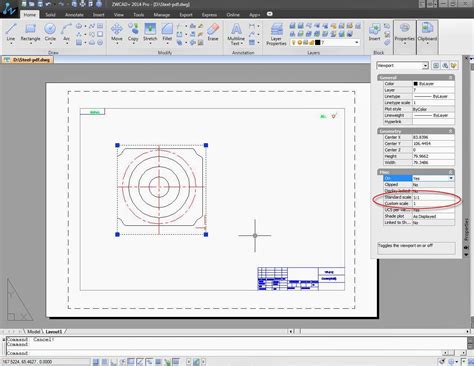
Task: Select the Rectangle drawing tool
Action: [x=30, y=33]
